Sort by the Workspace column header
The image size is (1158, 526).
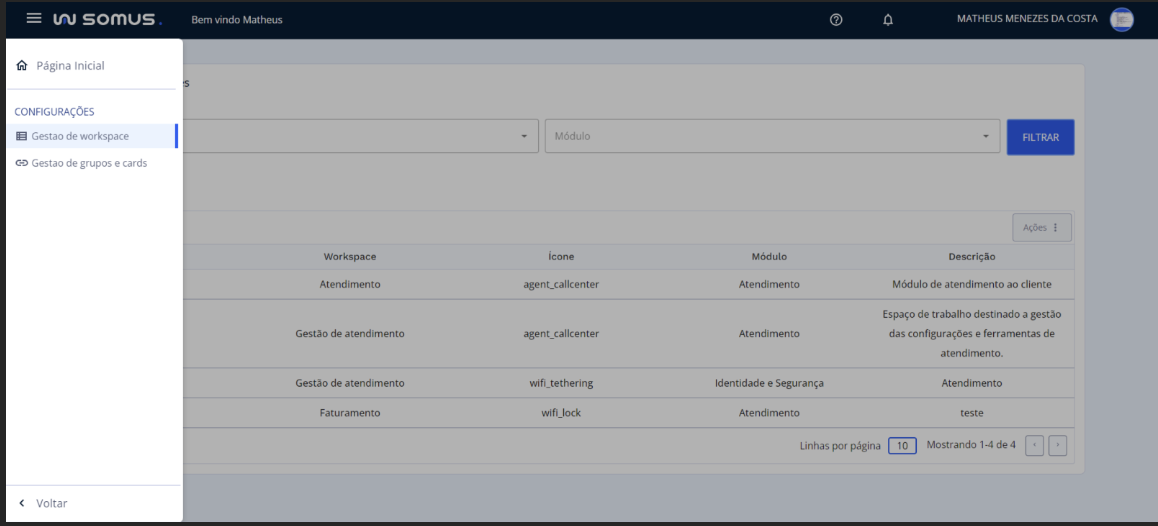tap(350, 256)
